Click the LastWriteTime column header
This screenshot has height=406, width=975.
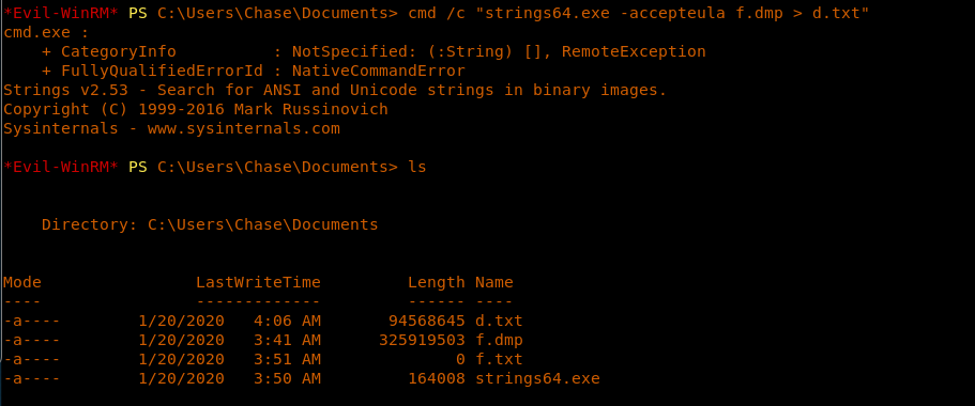[258, 283]
